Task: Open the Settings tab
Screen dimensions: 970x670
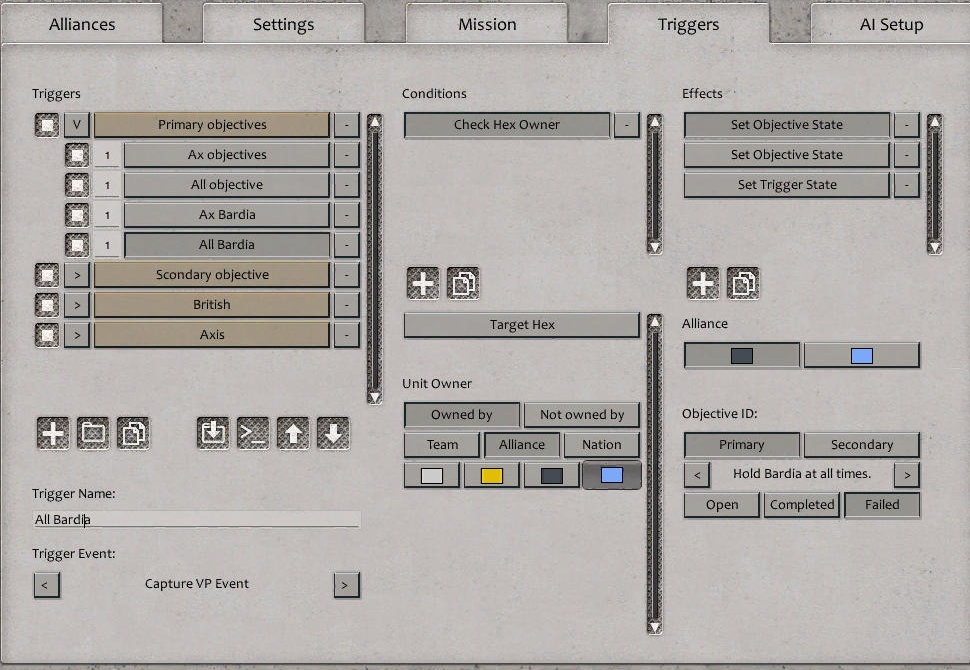Action: (x=283, y=24)
